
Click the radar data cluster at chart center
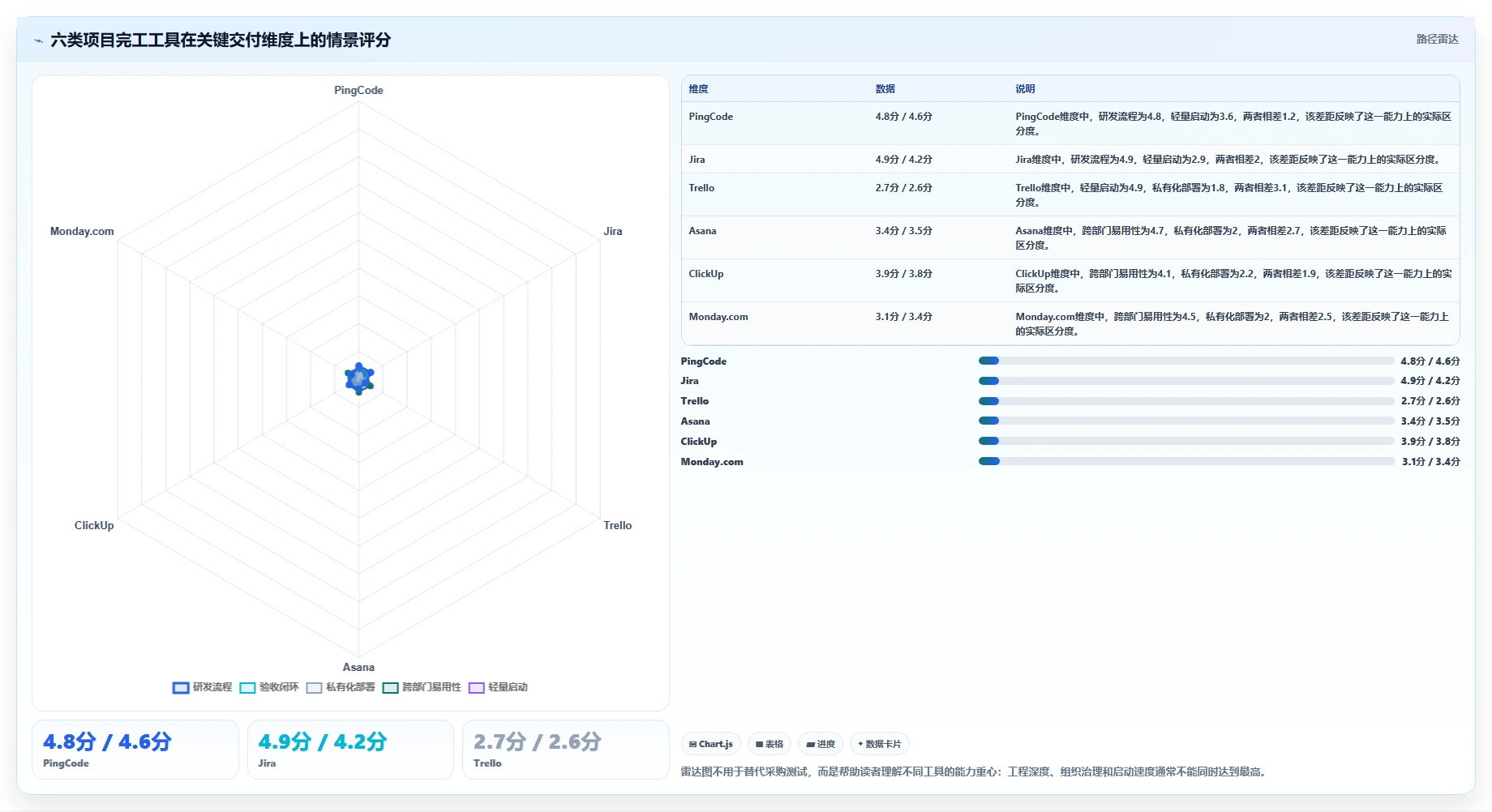point(358,378)
